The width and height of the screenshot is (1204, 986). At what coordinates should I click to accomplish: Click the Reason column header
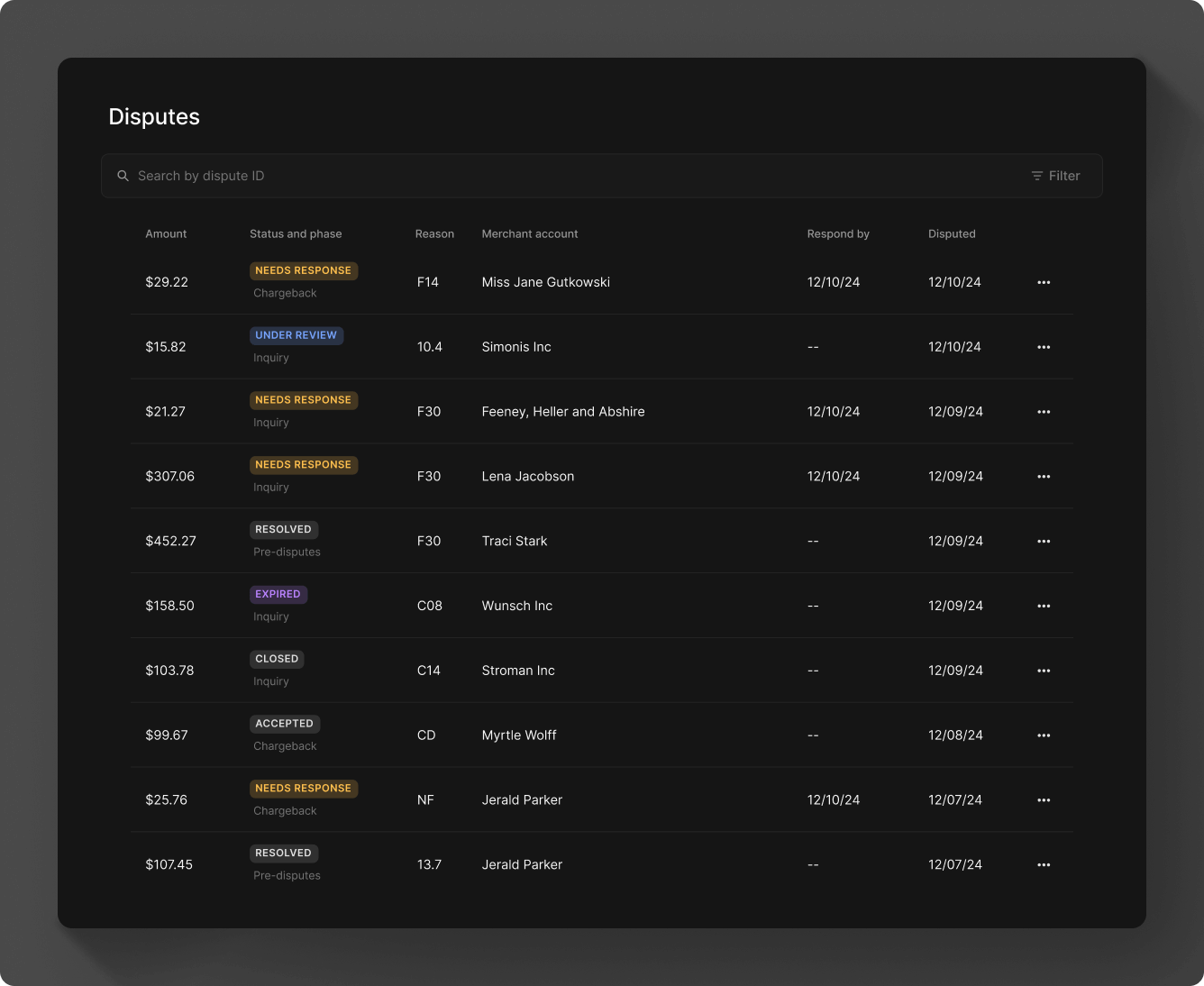[434, 233]
